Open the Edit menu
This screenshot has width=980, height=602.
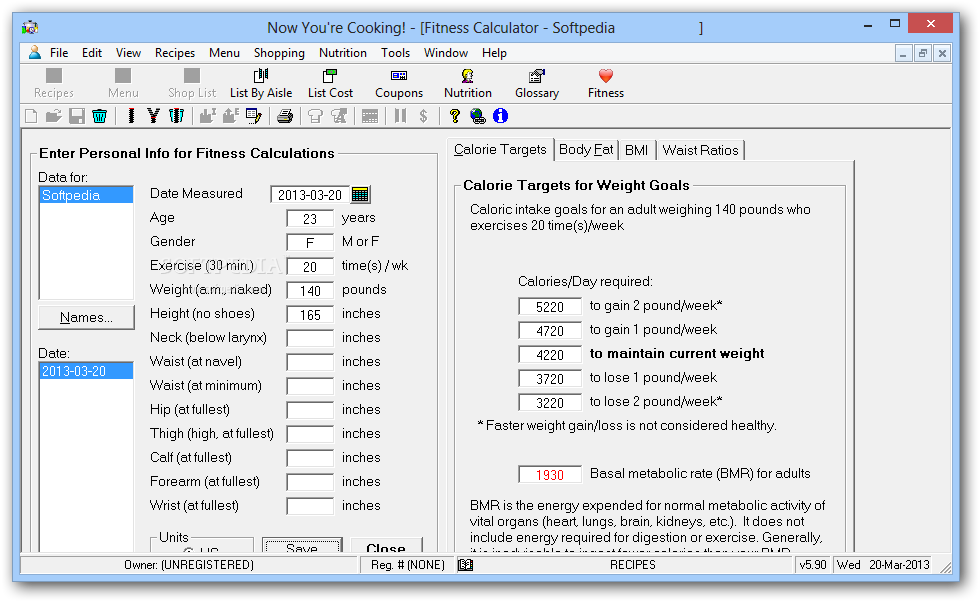click(92, 53)
